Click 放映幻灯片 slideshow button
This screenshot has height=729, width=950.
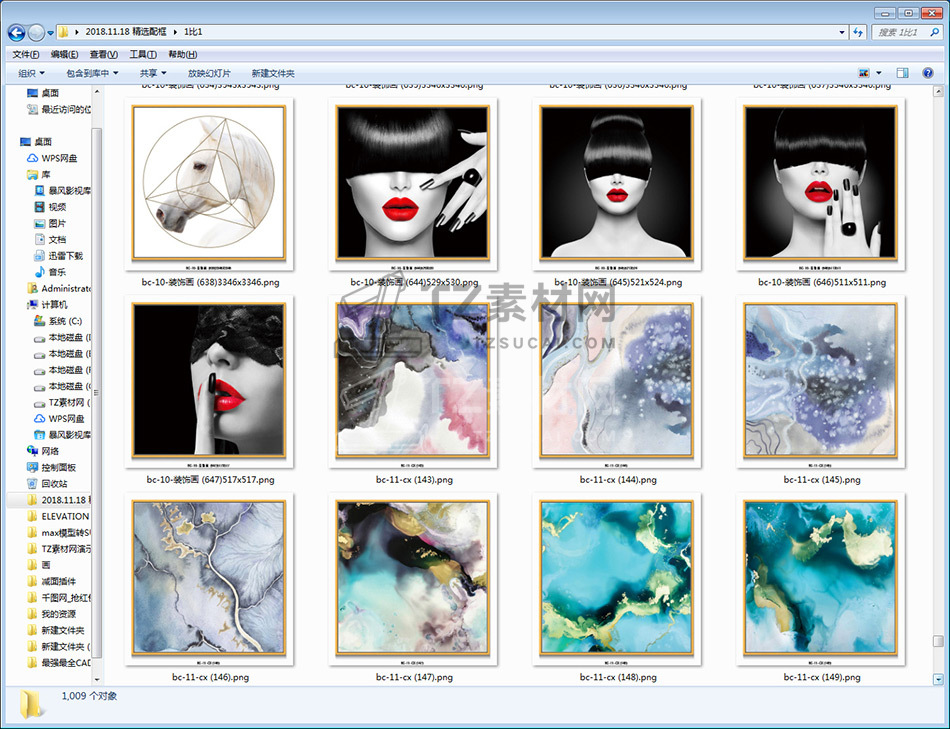(209, 73)
